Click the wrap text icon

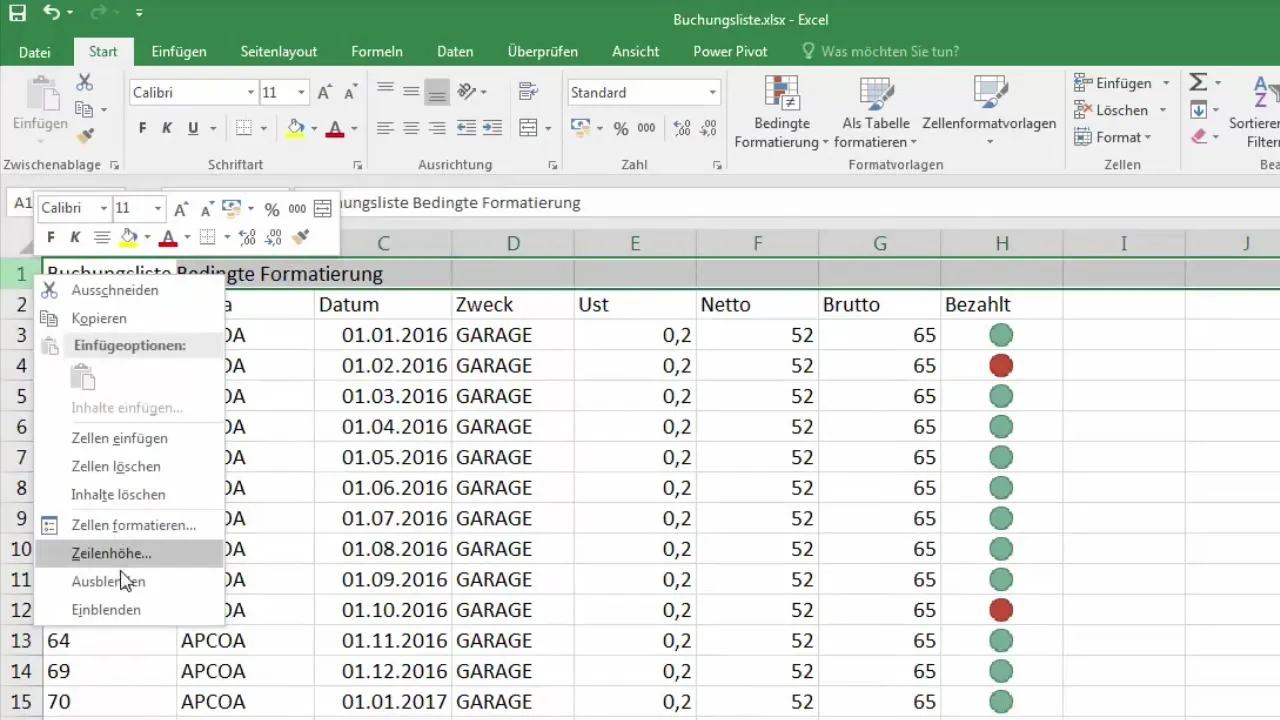click(x=528, y=92)
